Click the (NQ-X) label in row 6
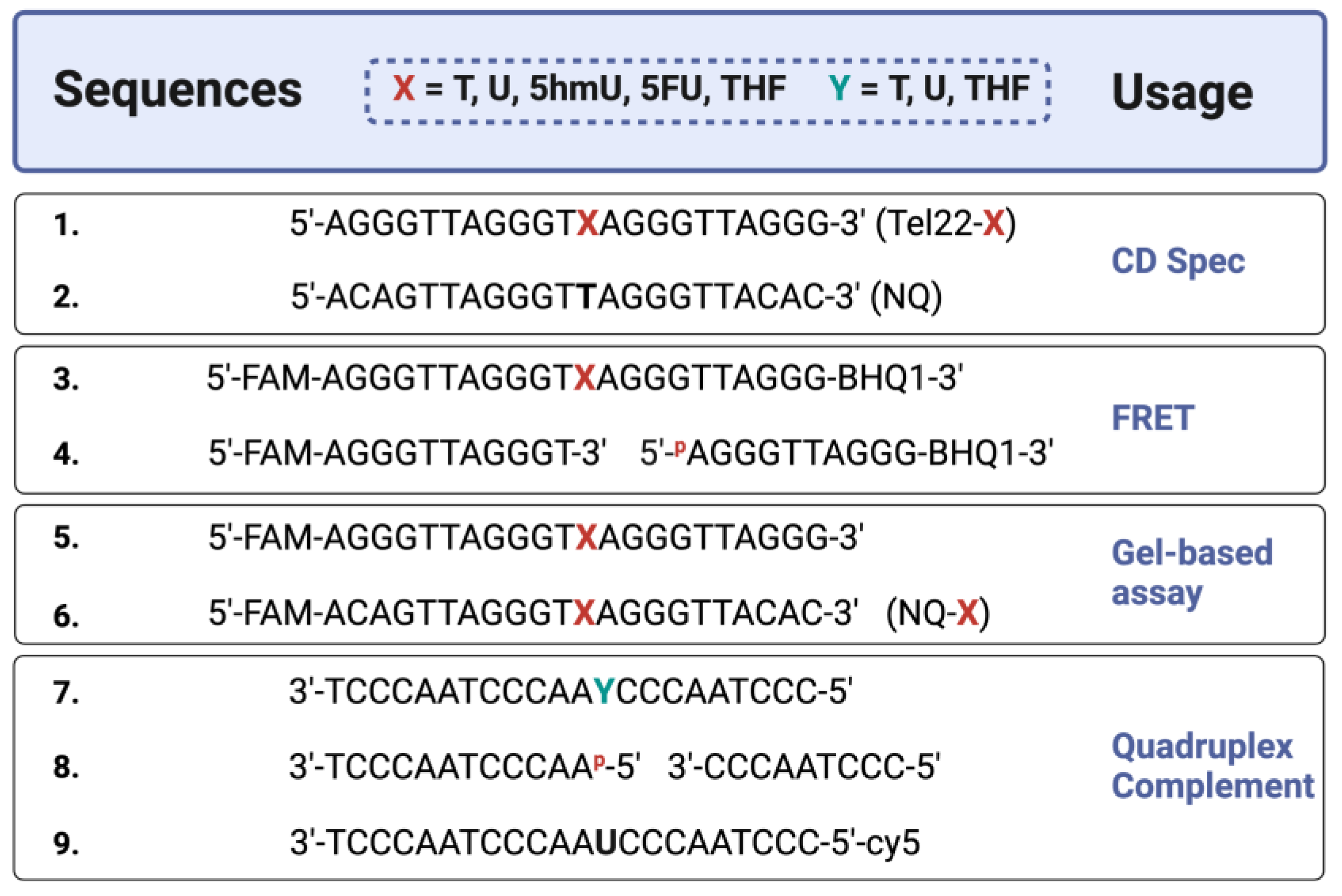The height and width of the screenshot is (896, 1342). [x=938, y=613]
